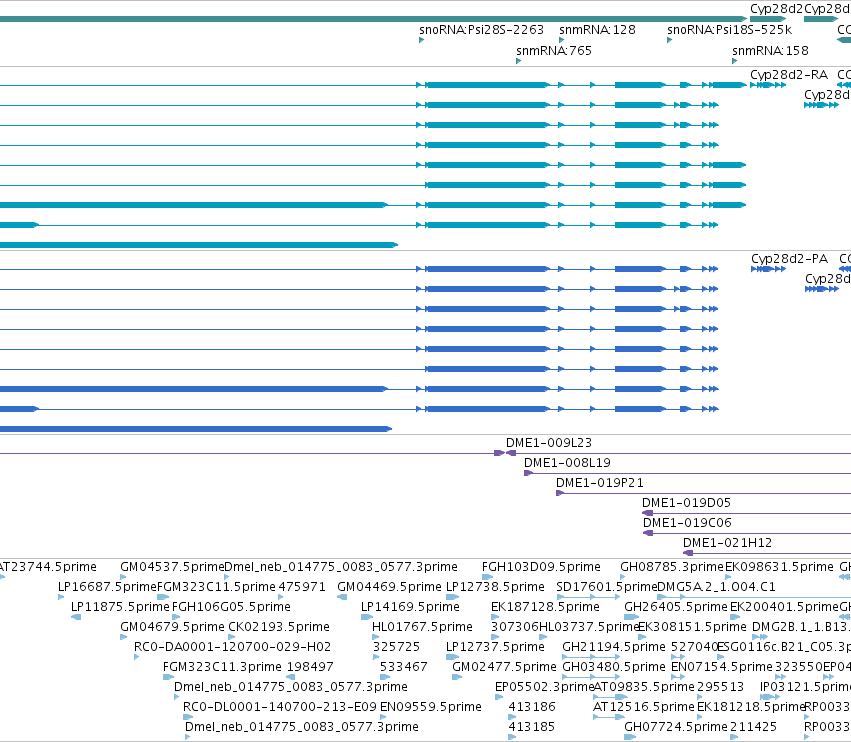Select the 323550 feature label
The width and height of the screenshot is (851, 742).
pos(798,667)
